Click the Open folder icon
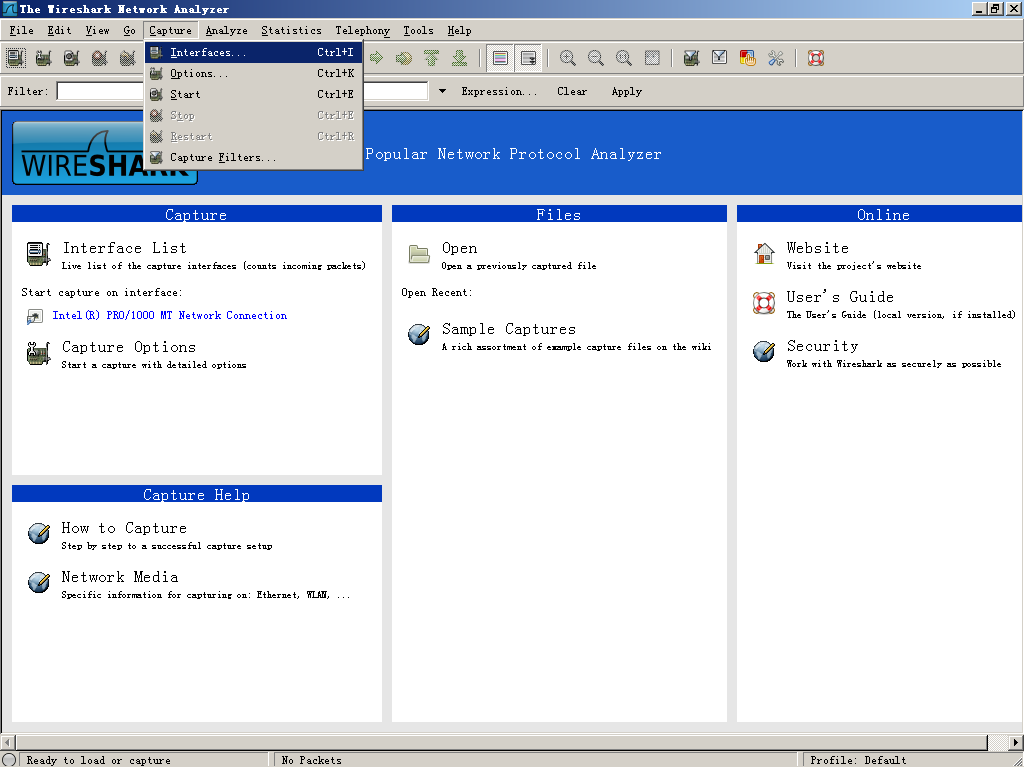The height and width of the screenshot is (768, 1024). (419, 254)
